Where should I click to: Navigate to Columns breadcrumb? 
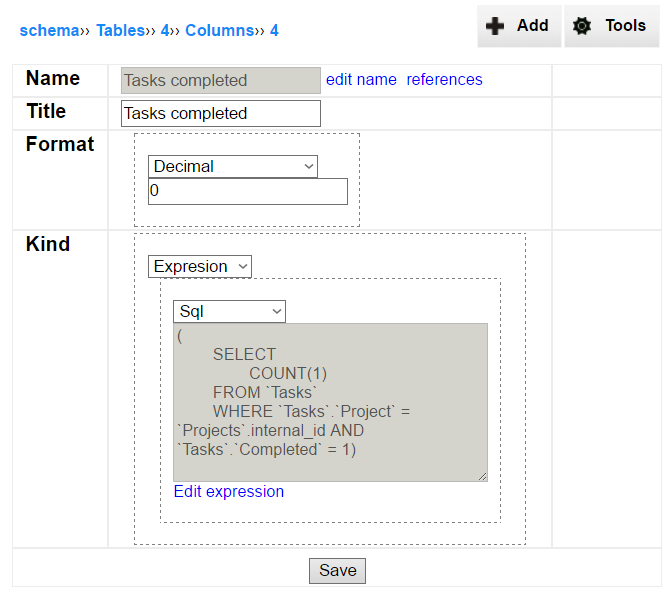pos(219,31)
